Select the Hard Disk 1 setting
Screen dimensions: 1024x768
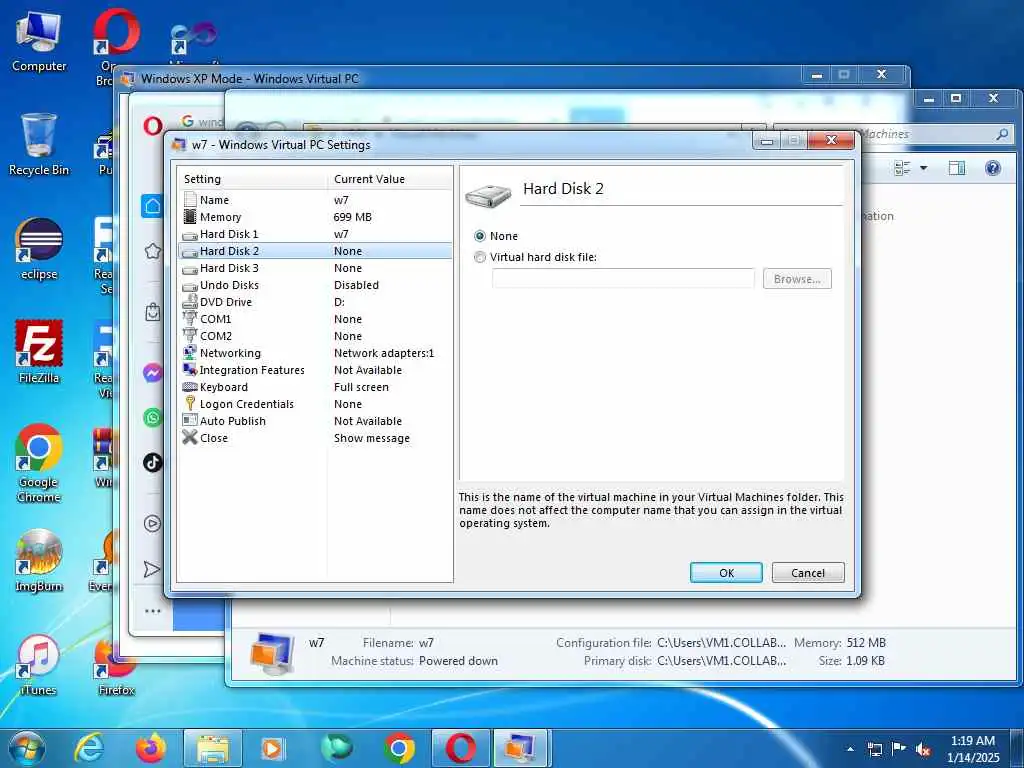[315, 234]
